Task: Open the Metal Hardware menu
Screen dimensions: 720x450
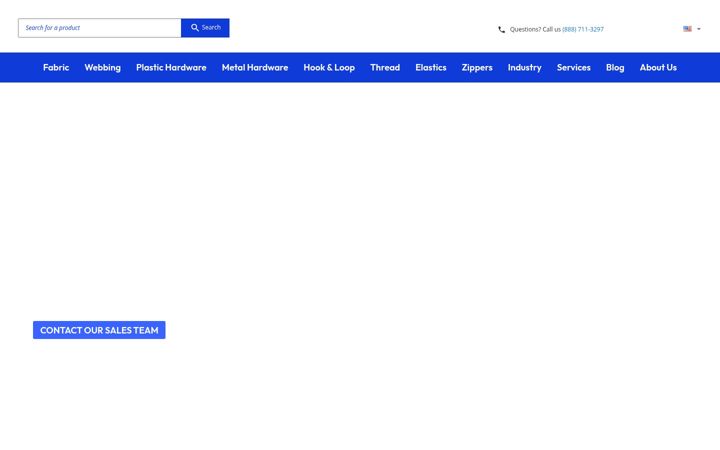Action: coord(255,68)
